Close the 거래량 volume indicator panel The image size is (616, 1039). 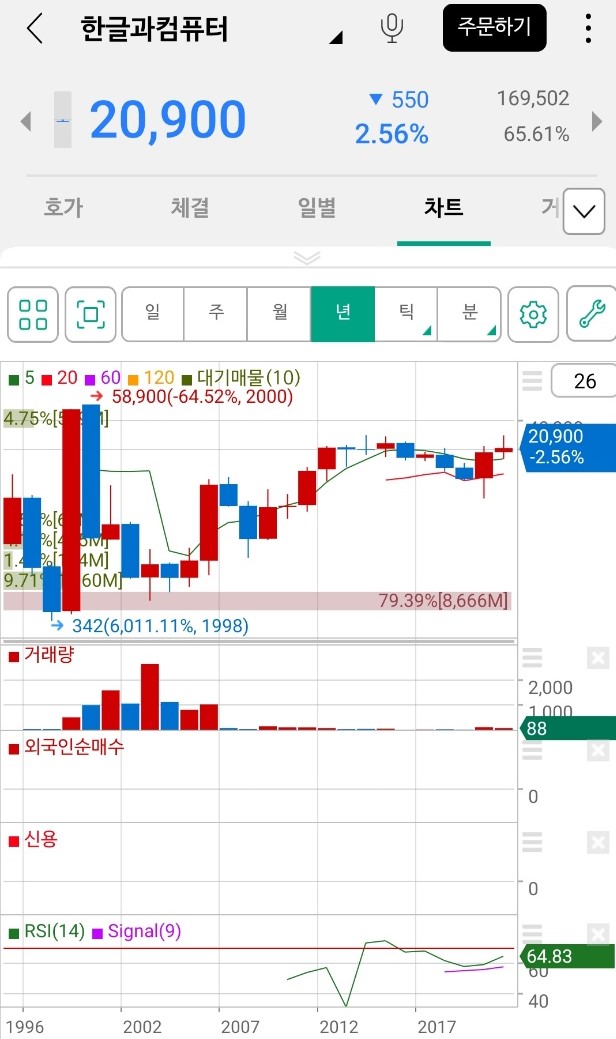coord(597,658)
